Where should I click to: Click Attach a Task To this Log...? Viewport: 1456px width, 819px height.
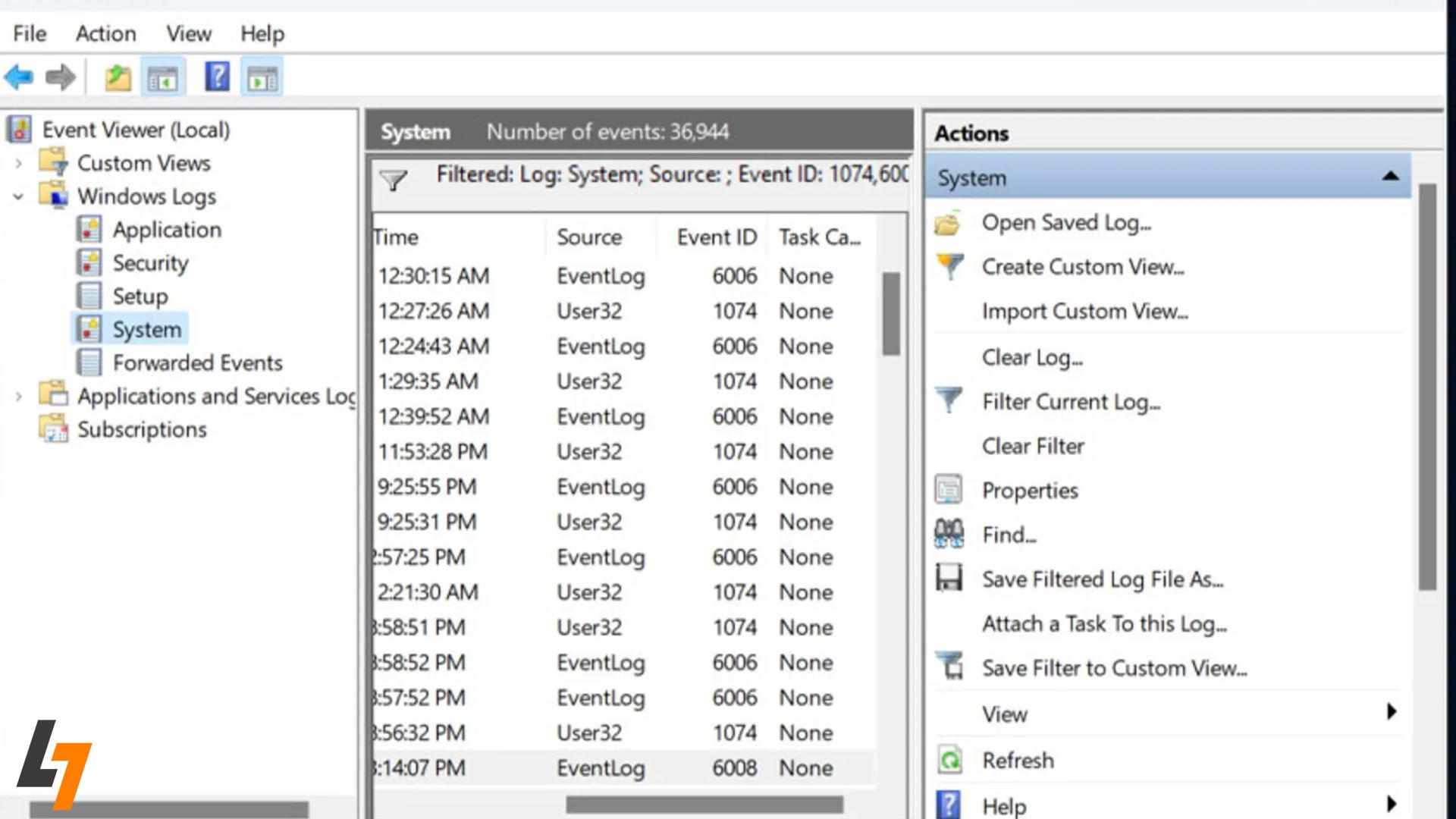tap(1104, 623)
